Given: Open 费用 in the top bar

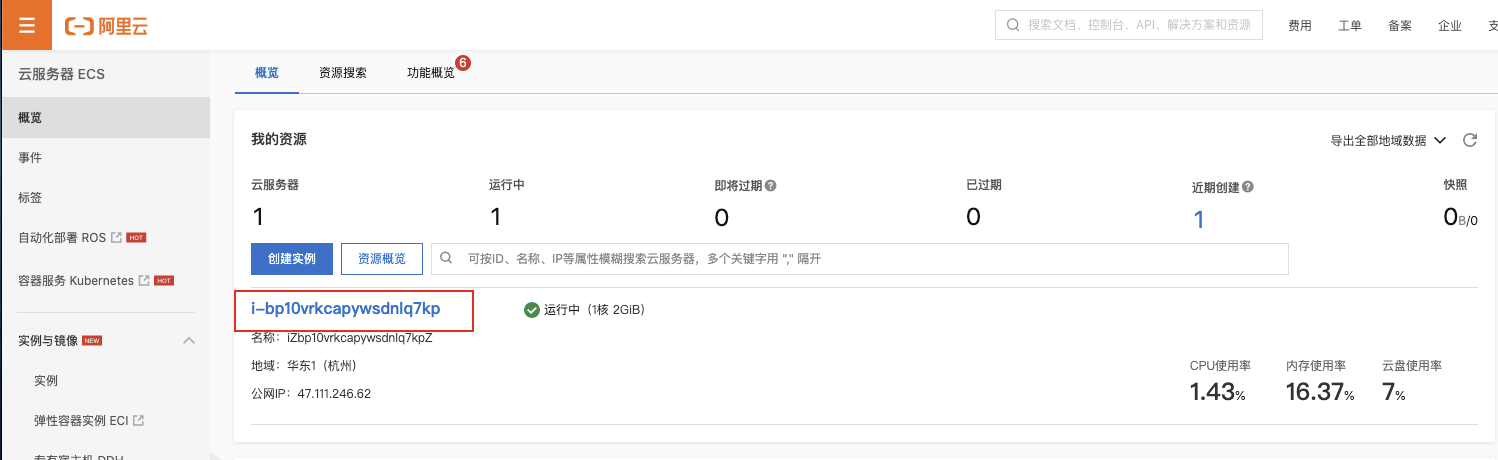Looking at the screenshot, I should (x=1300, y=26).
